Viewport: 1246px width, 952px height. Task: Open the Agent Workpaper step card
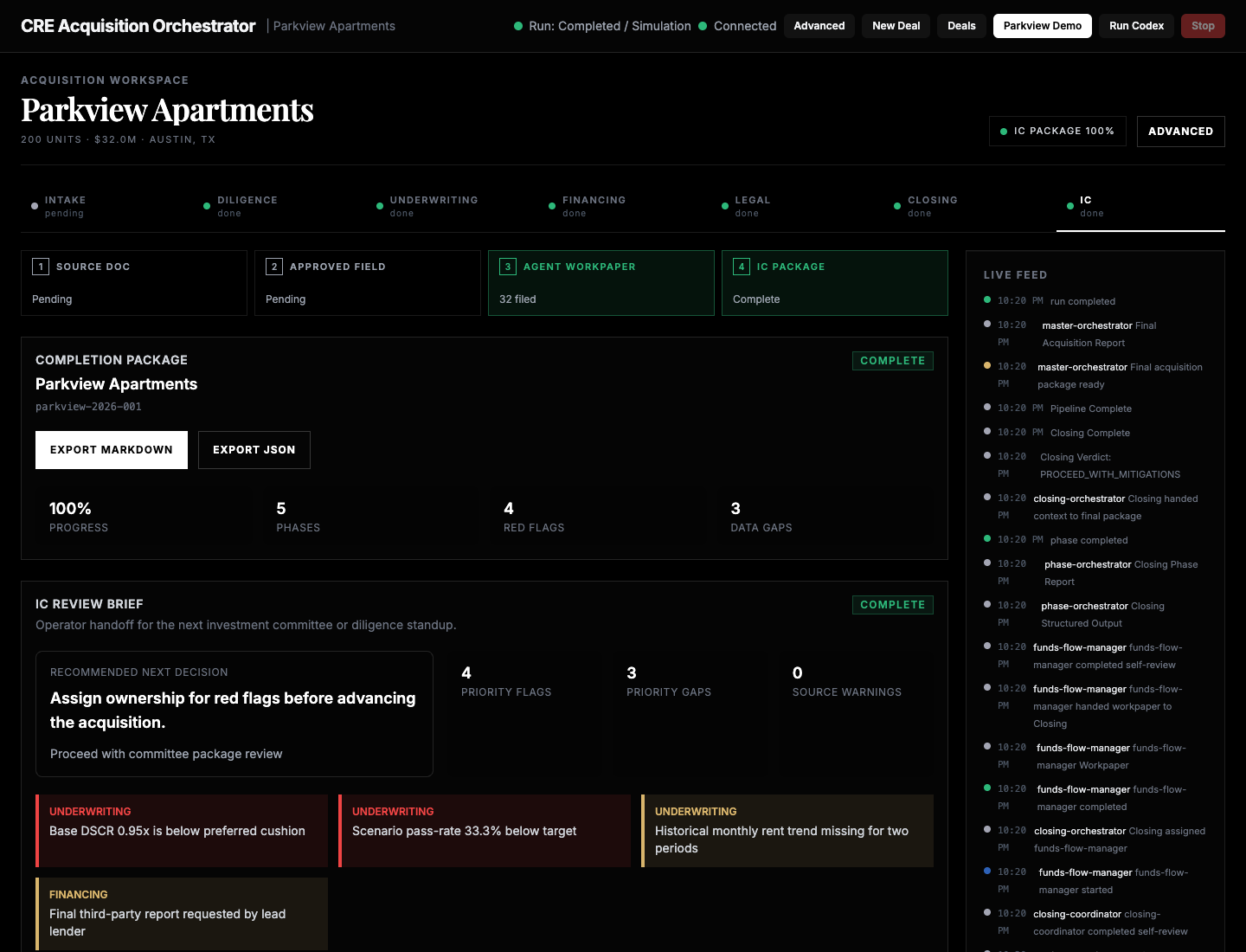pyautogui.click(x=601, y=283)
